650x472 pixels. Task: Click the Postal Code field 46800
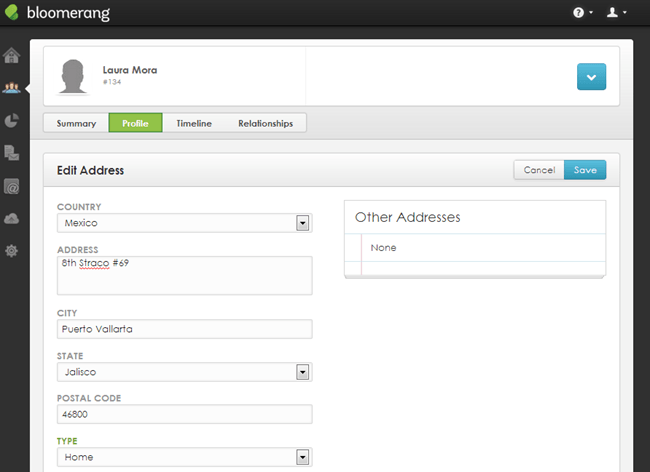[x=185, y=414]
